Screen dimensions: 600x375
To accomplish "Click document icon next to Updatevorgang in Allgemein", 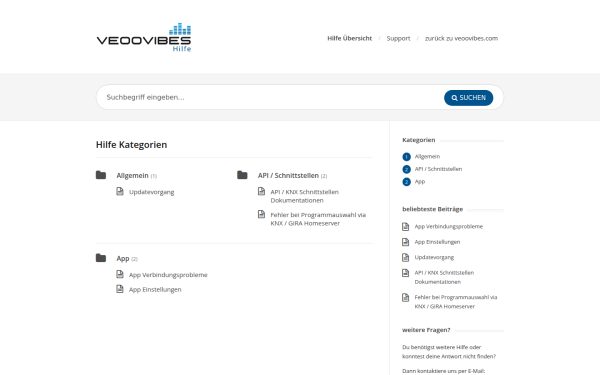I will 120,191.
